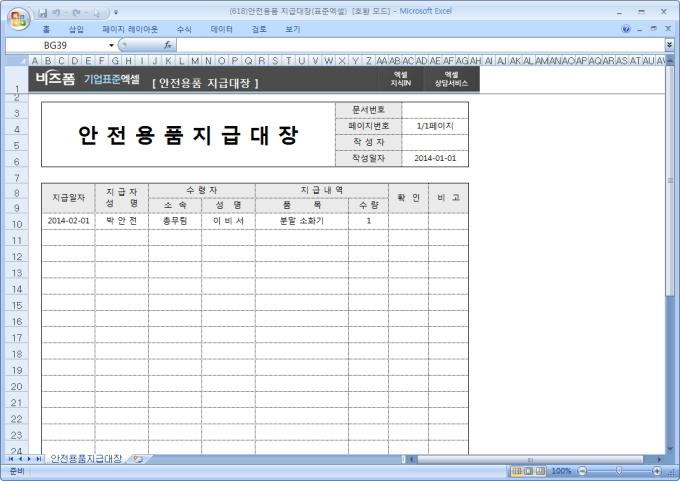The image size is (680, 481).
Task: Switch to Page Break Preview in status bar
Action: click(x=540, y=471)
